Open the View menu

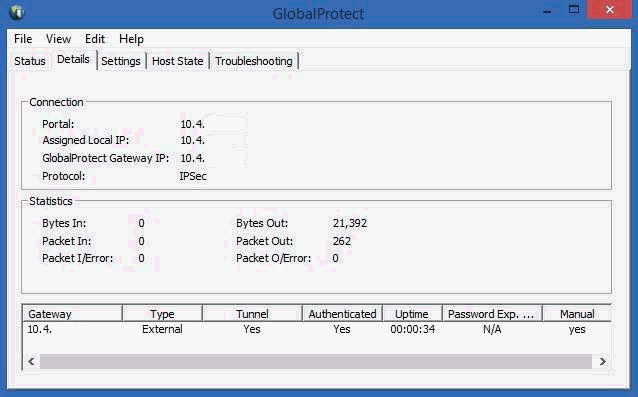pyautogui.click(x=58, y=39)
